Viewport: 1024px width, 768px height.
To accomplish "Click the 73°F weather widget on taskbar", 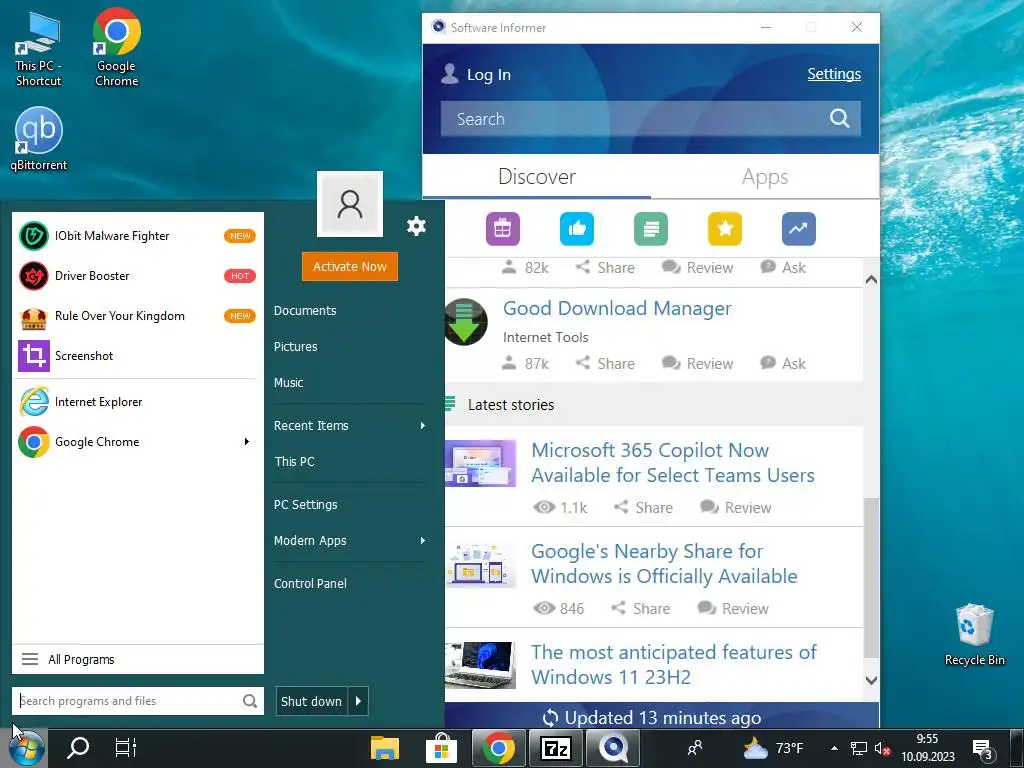I will pos(773,748).
